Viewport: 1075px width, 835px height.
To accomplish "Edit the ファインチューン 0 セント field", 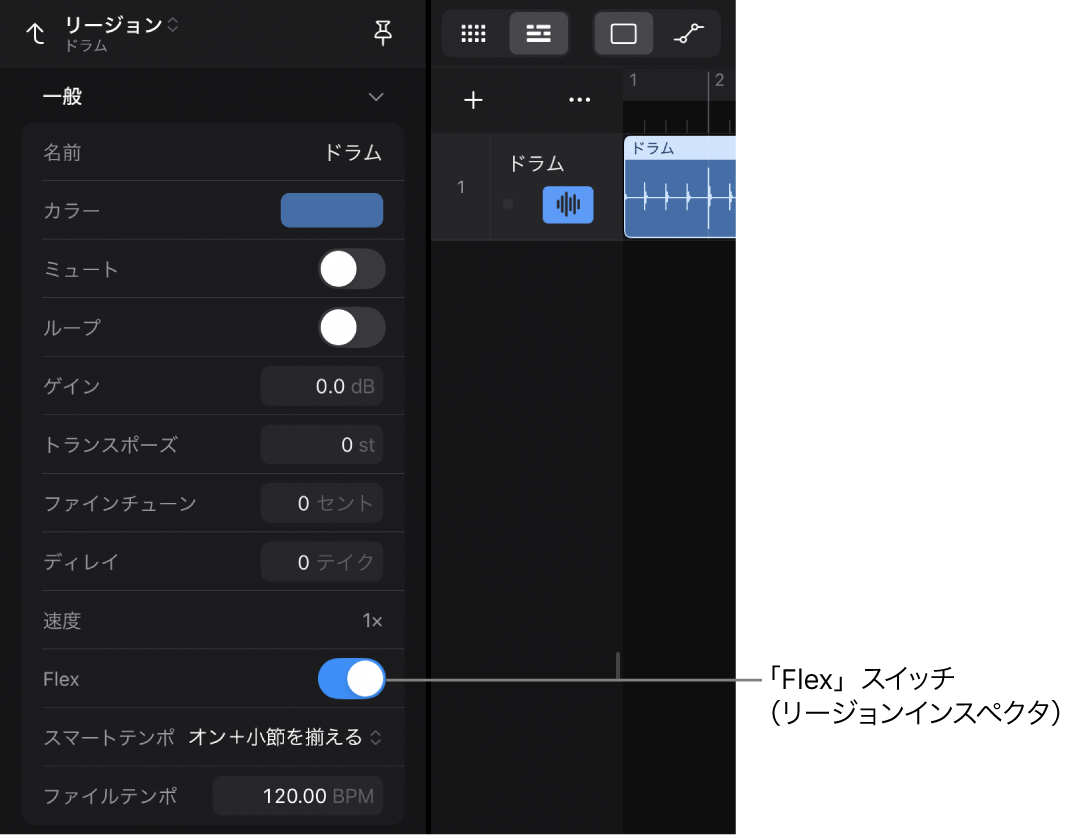I will 322,503.
